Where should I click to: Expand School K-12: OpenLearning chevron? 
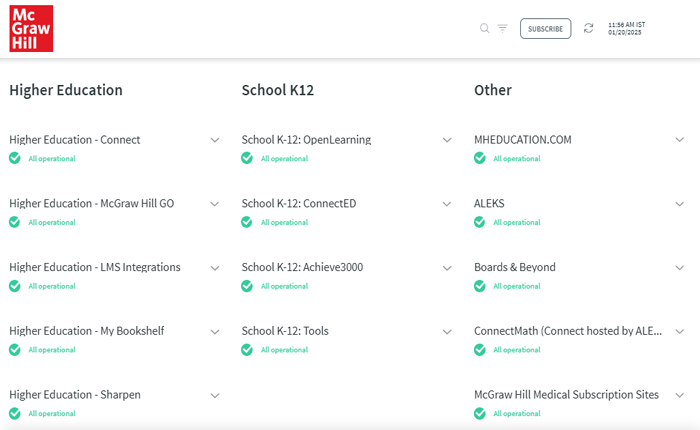[447, 140]
